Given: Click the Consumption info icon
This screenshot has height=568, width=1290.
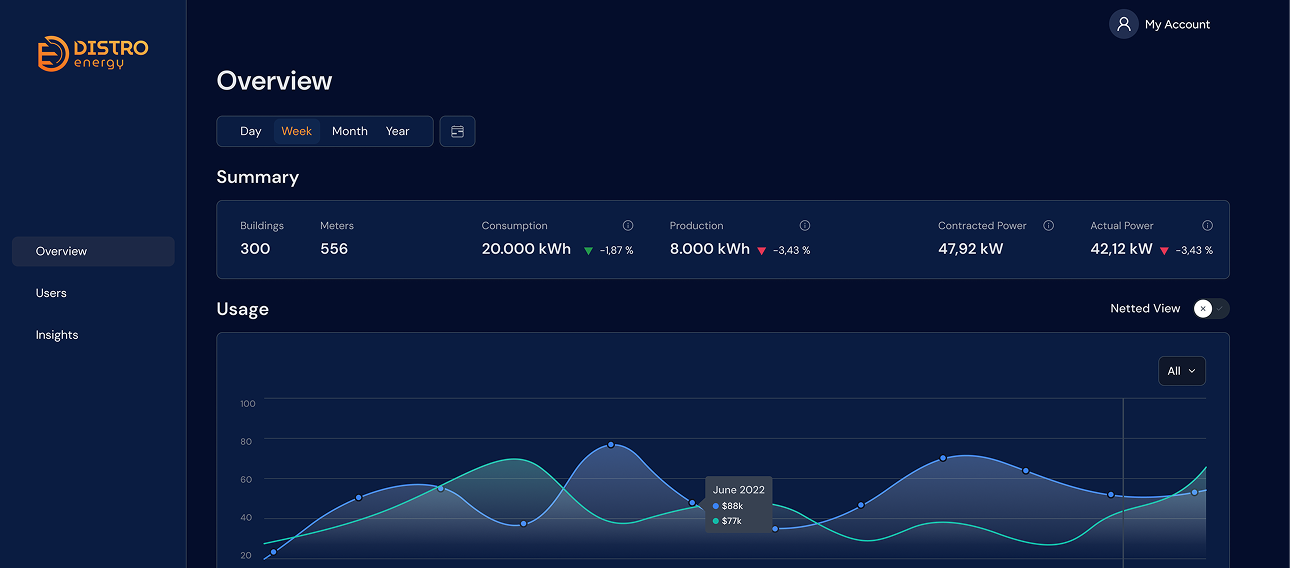Looking at the screenshot, I should (x=628, y=226).
